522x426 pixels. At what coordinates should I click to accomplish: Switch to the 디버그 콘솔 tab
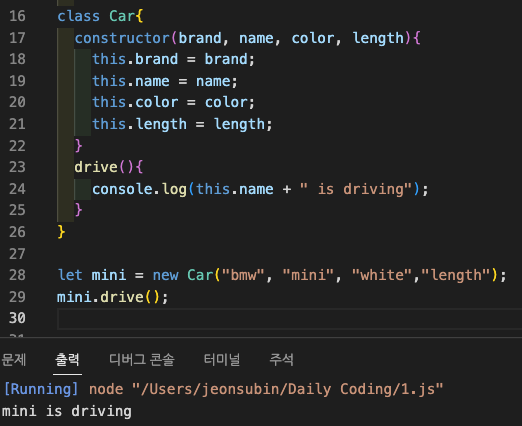pos(142,360)
